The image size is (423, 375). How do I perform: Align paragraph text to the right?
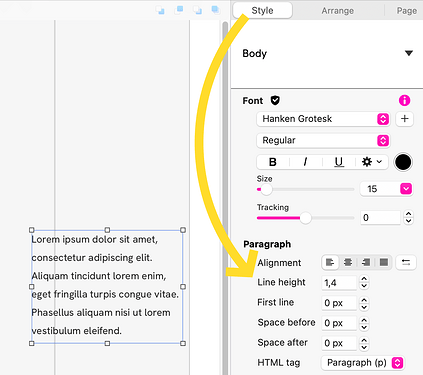pyautogui.click(x=366, y=263)
